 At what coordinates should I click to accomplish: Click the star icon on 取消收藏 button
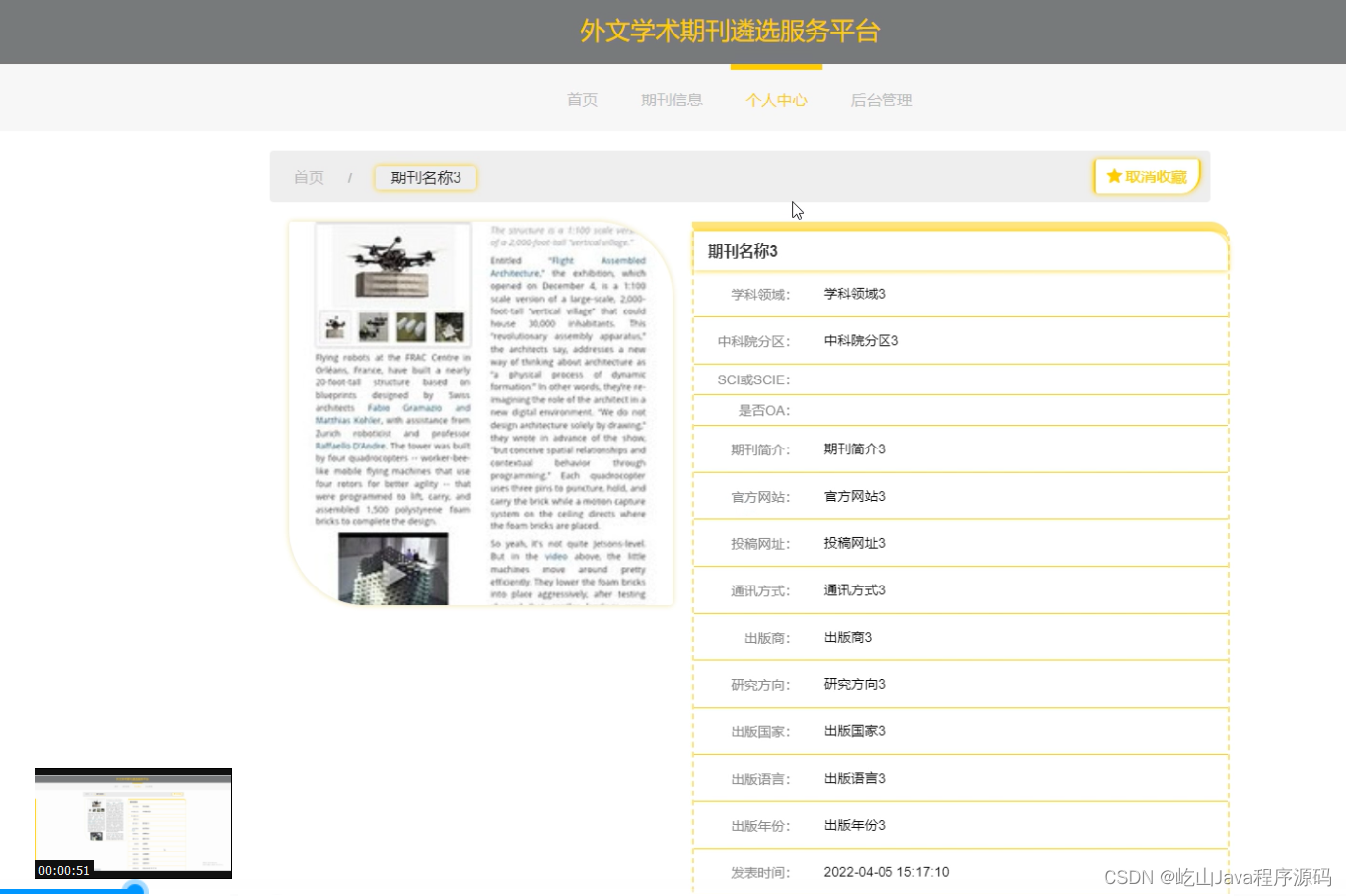coord(1115,175)
